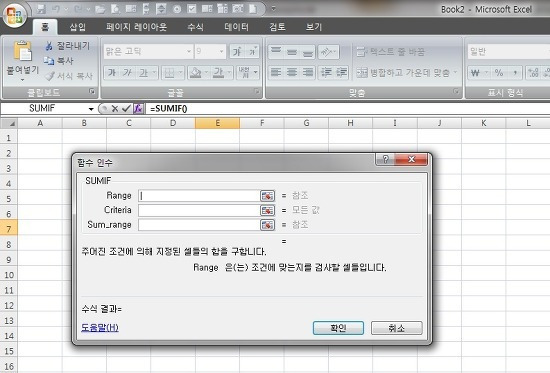The width and height of the screenshot is (550, 373).
Task: Click the increase decimal icon
Action: (x=533, y=73)
